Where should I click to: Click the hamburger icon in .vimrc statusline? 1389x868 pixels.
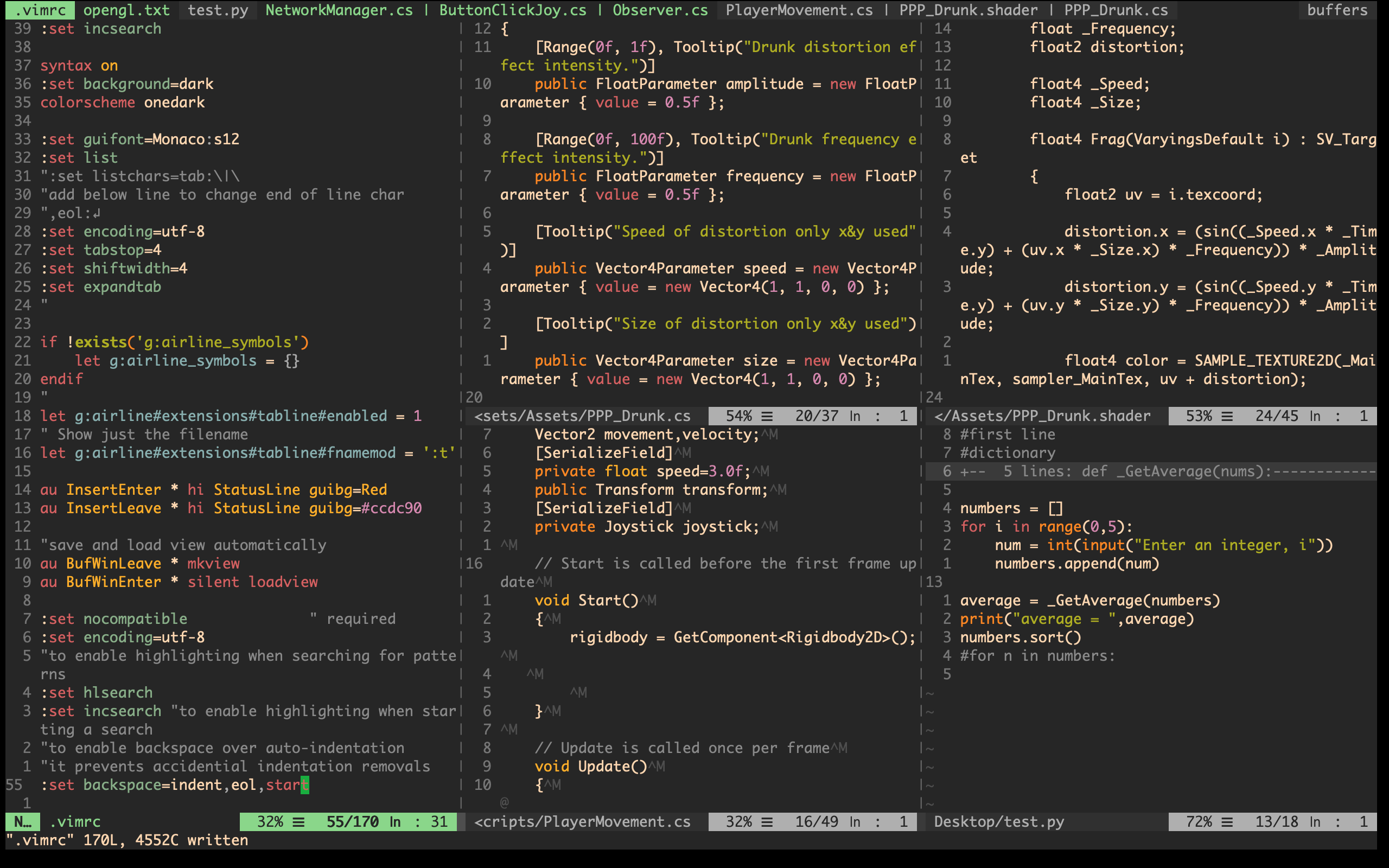[x=298, y=821]
